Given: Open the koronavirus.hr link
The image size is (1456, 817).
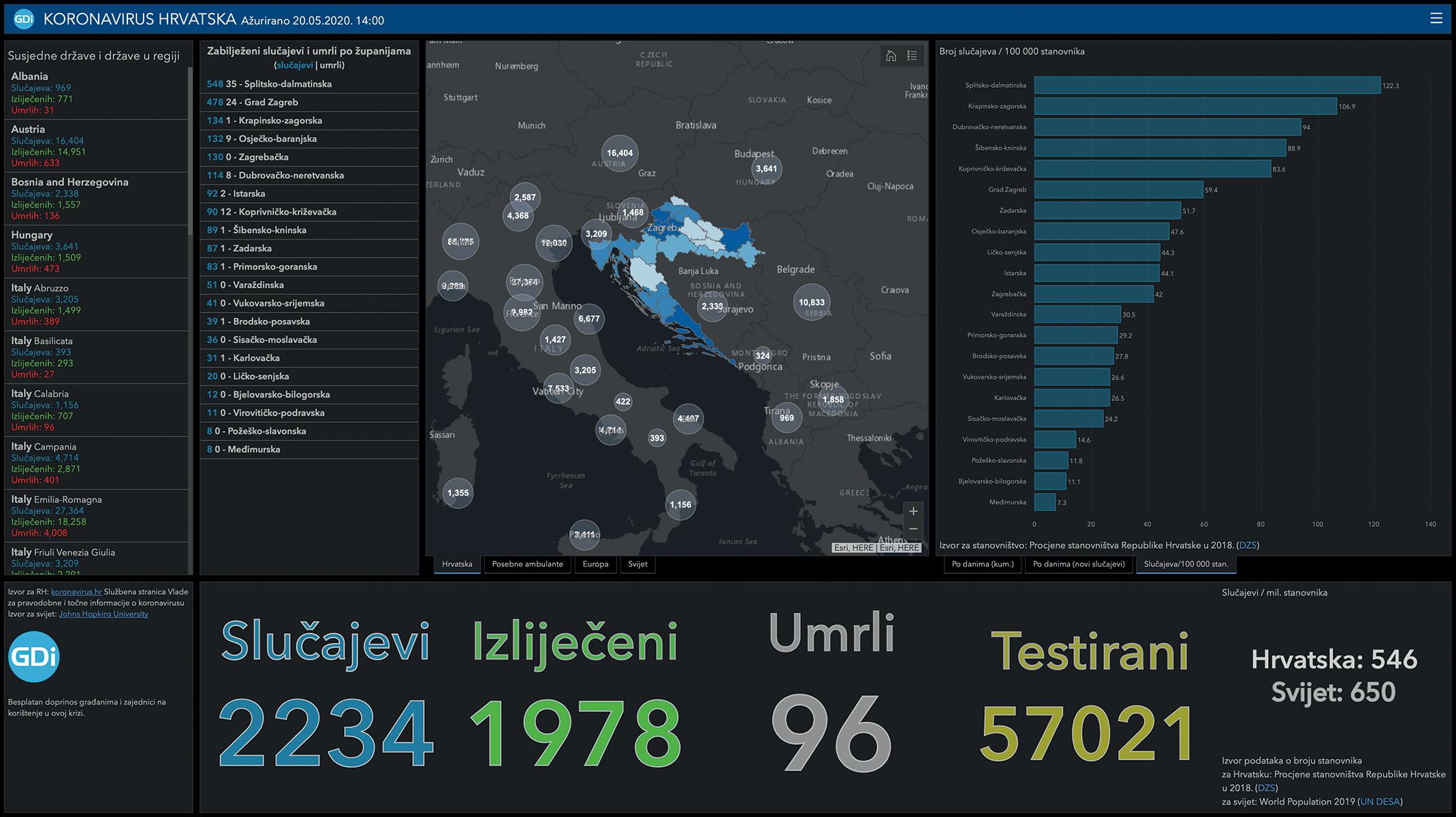Looking at the screenshot, I should 76,592.
